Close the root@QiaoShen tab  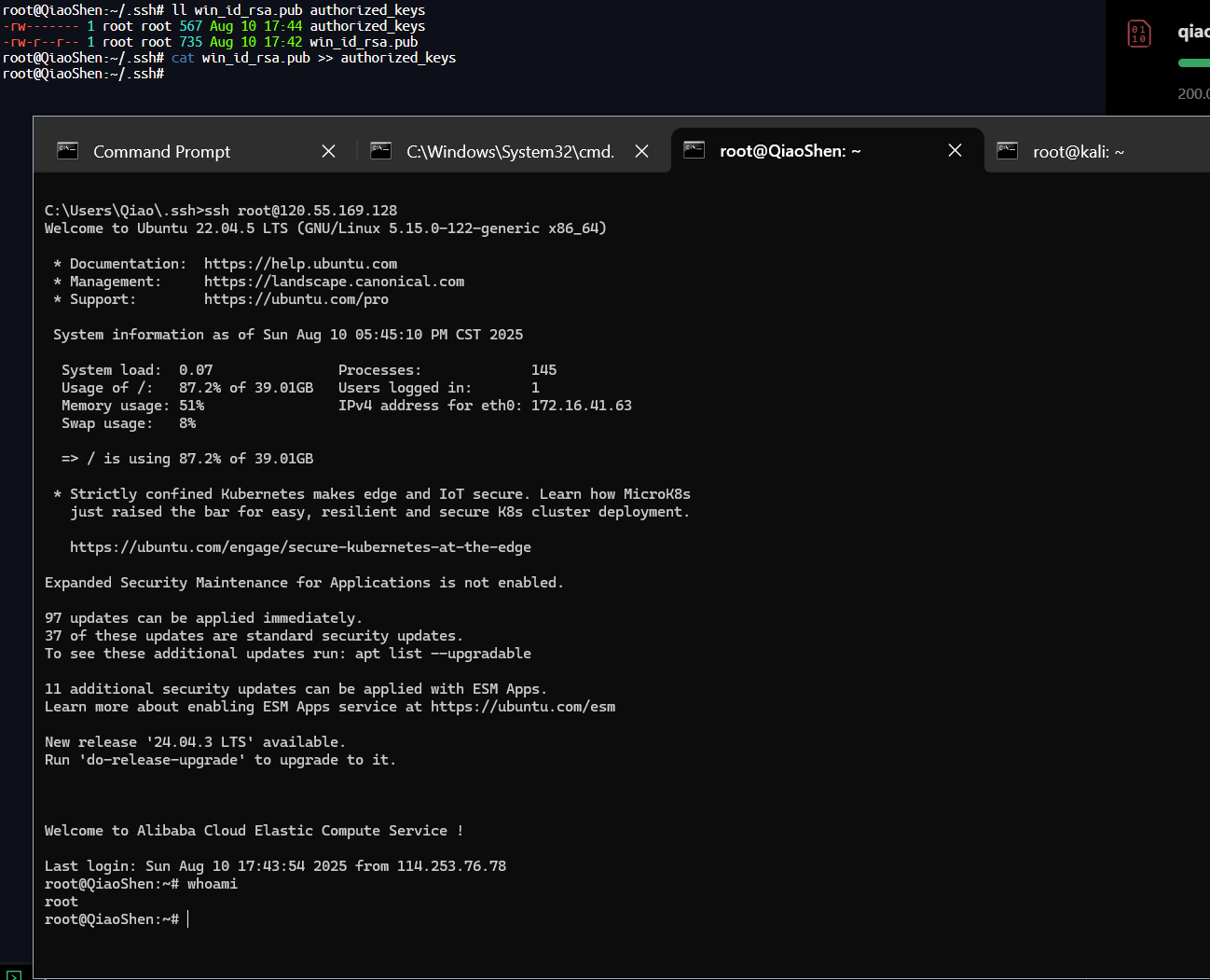[955, 150]
